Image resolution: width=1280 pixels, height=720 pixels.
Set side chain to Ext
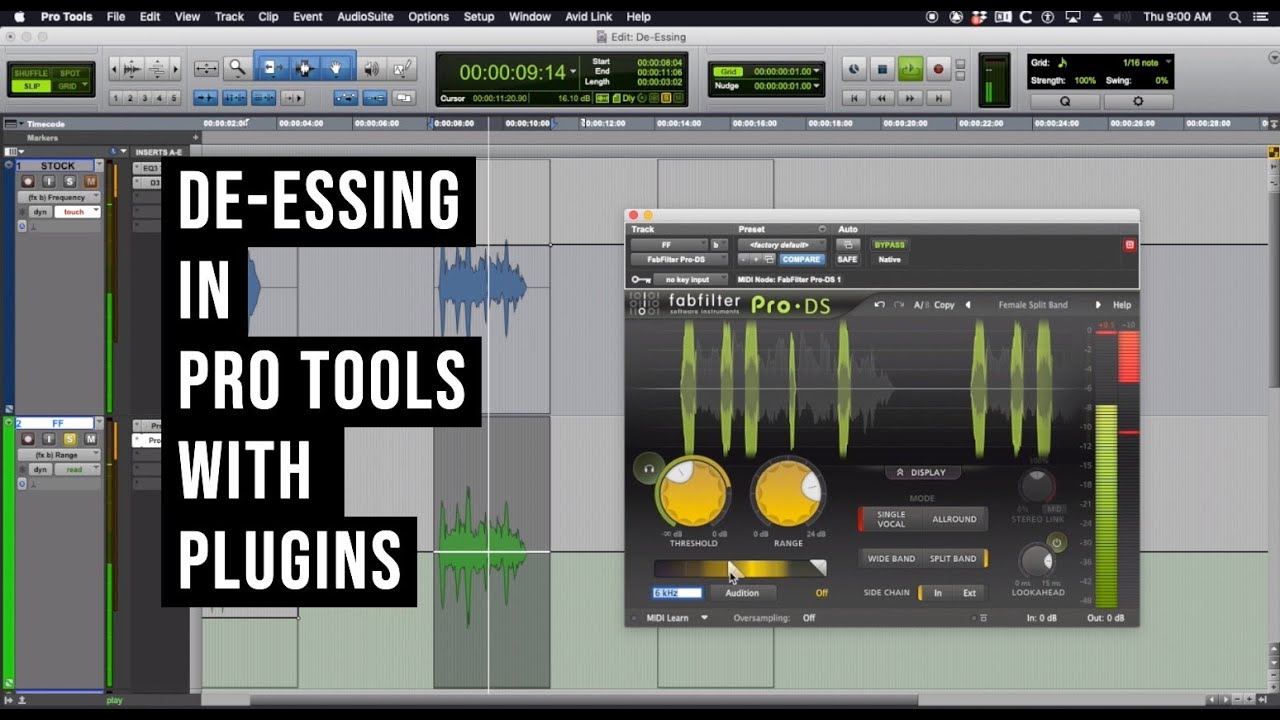969,593
